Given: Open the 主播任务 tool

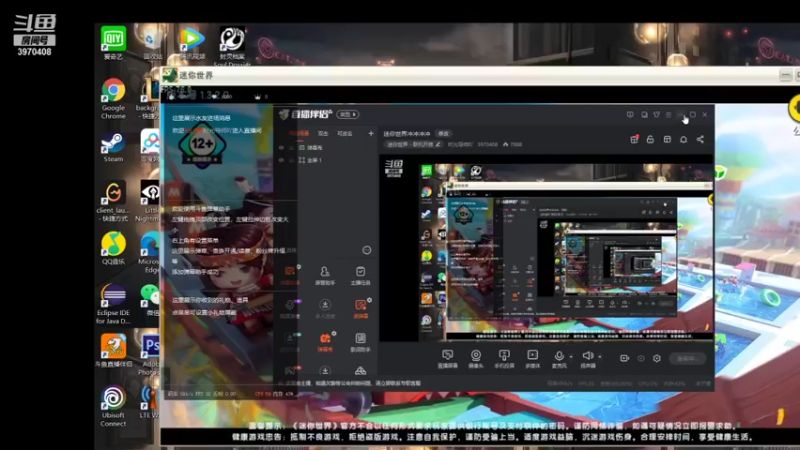Looking at the screenshot, I should click(x=360, y=276).
